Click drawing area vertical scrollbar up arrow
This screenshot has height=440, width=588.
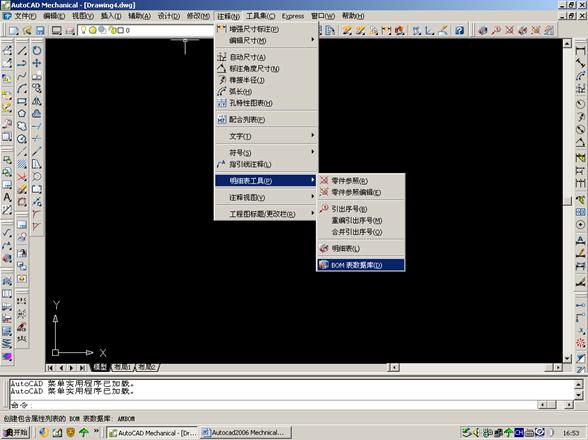point(567,43)
